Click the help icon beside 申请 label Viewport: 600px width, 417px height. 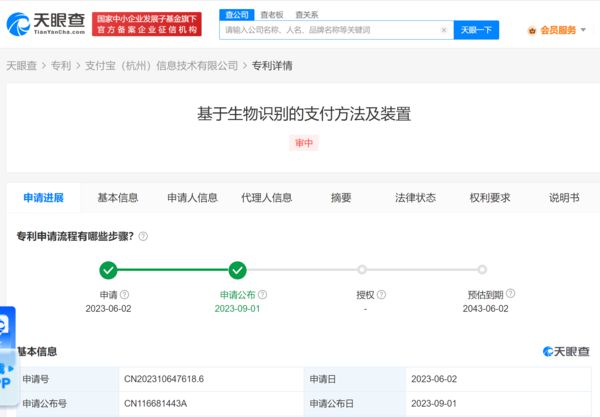(124, 295)
